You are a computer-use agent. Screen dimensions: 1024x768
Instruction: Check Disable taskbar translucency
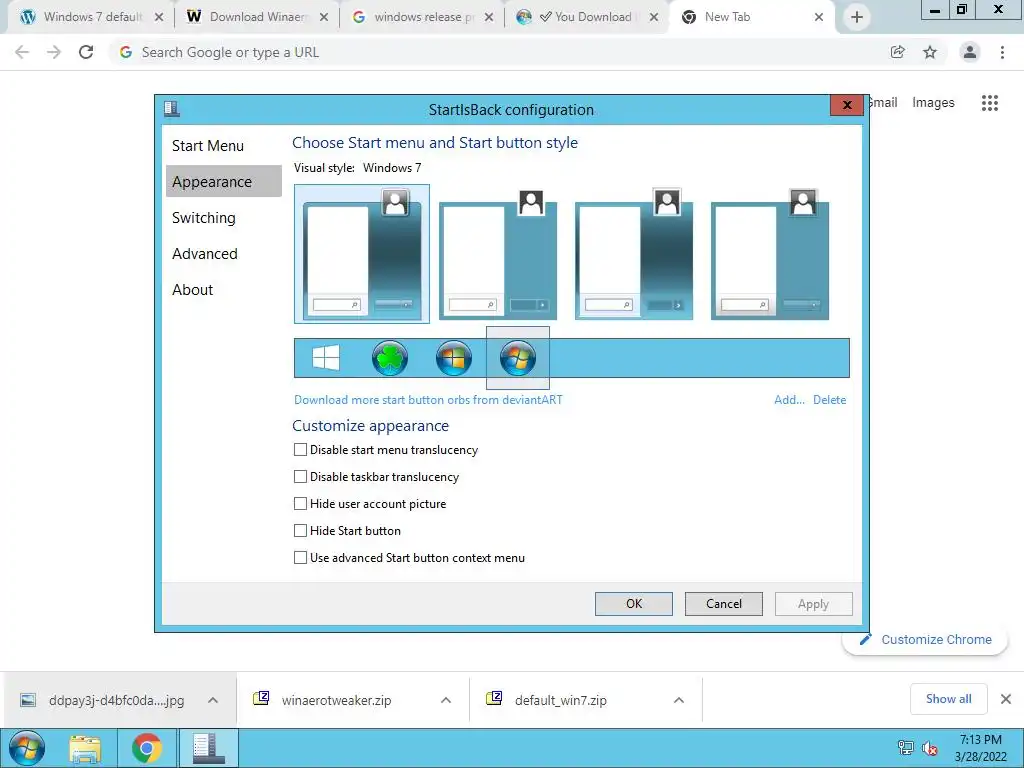[300, 477]
